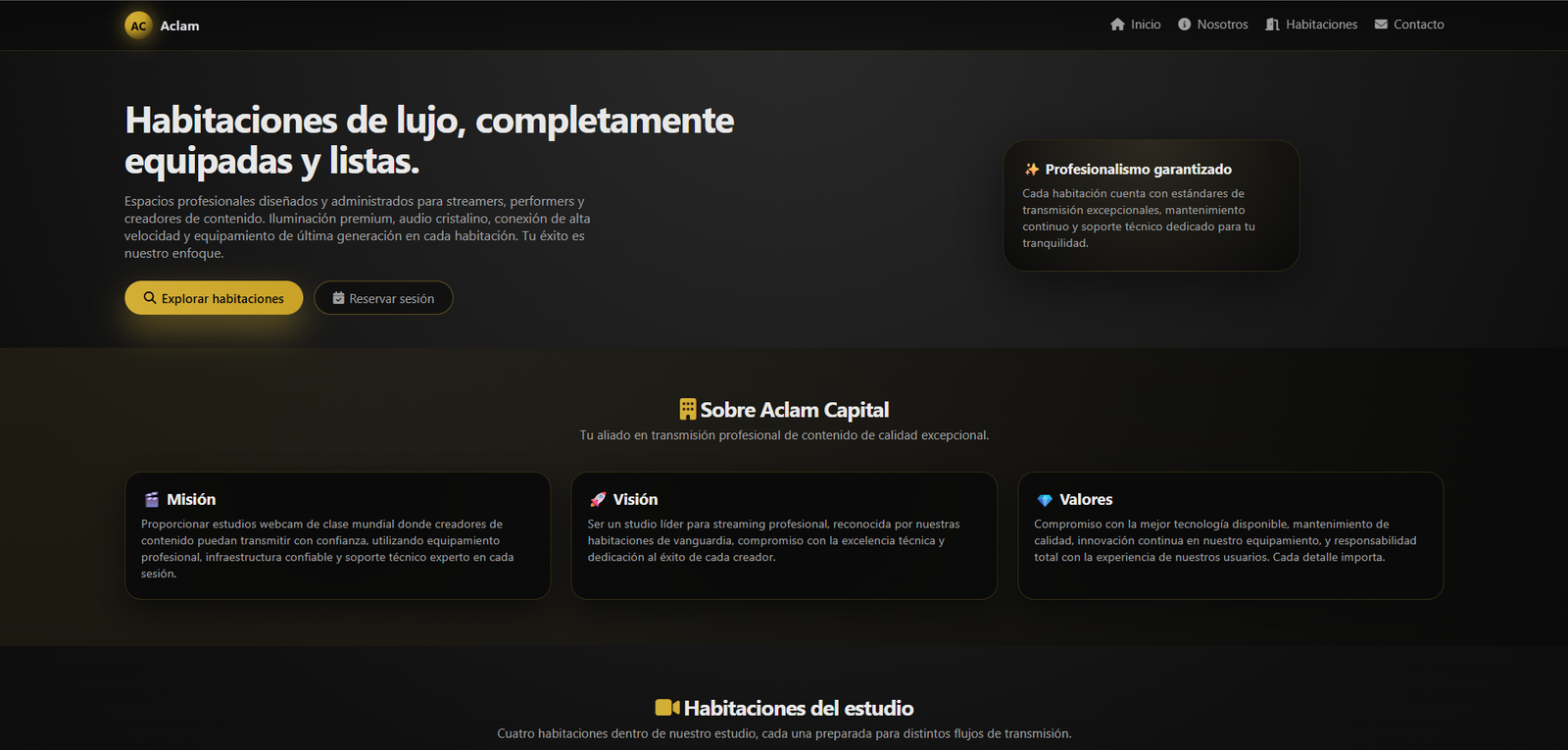Click the hero paragraph starting 'Espacios profesionales diseñados'

pyautogui.click(x=358, y=227)
